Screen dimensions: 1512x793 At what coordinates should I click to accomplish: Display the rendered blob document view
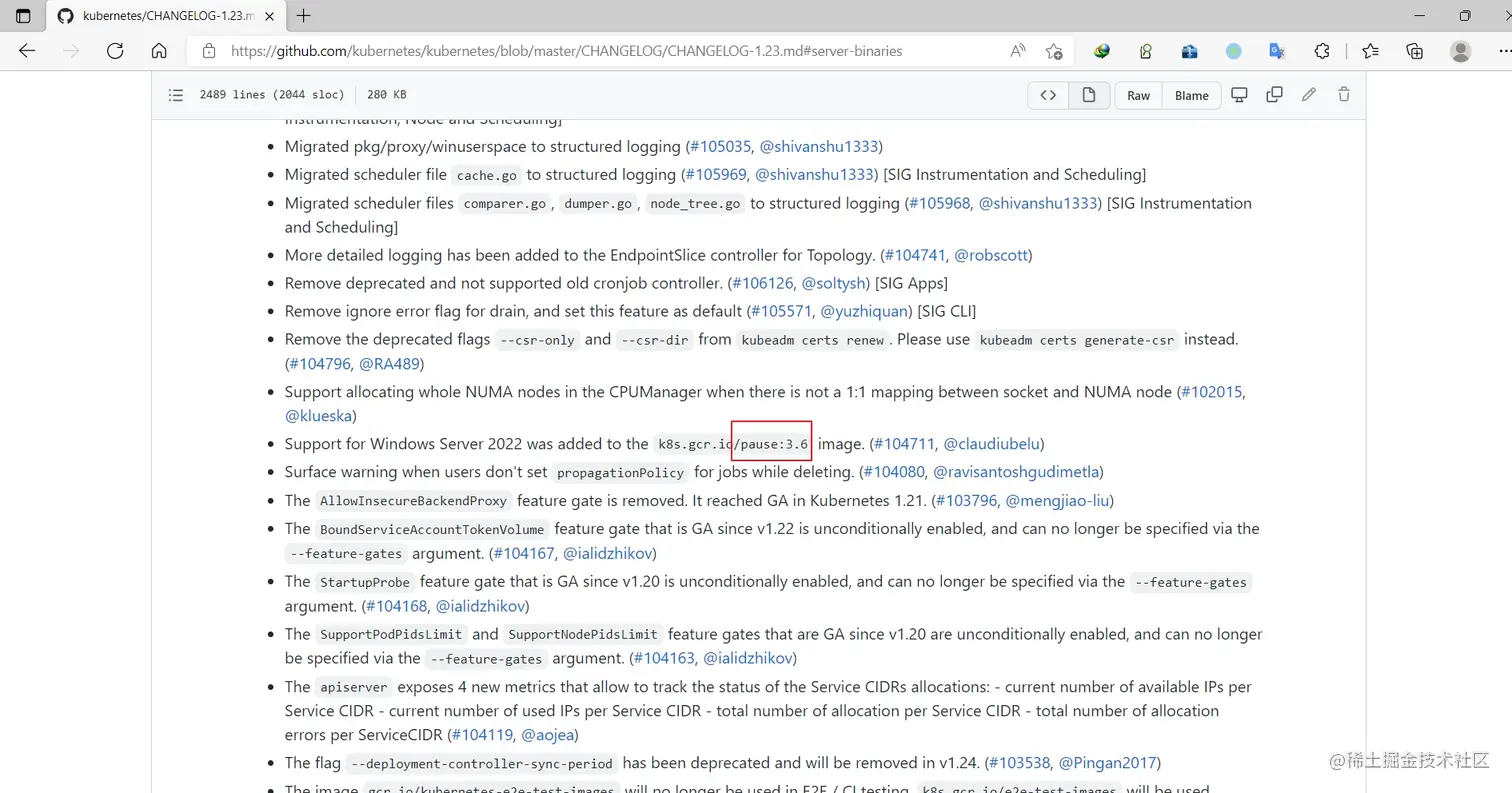(1088, 95)
